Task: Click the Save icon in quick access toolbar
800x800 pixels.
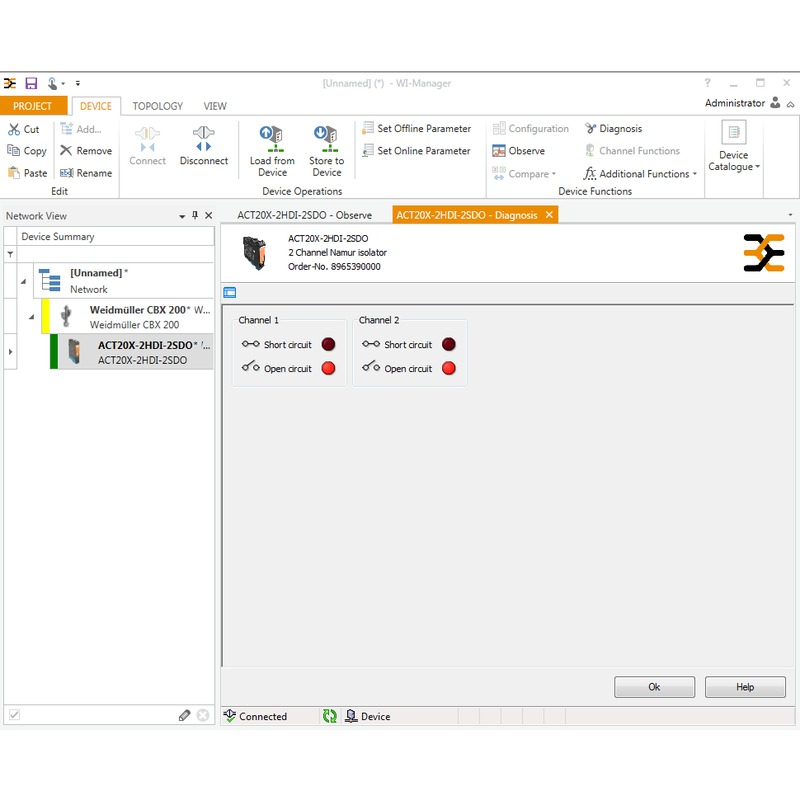Action: click(x=32, y=83)
